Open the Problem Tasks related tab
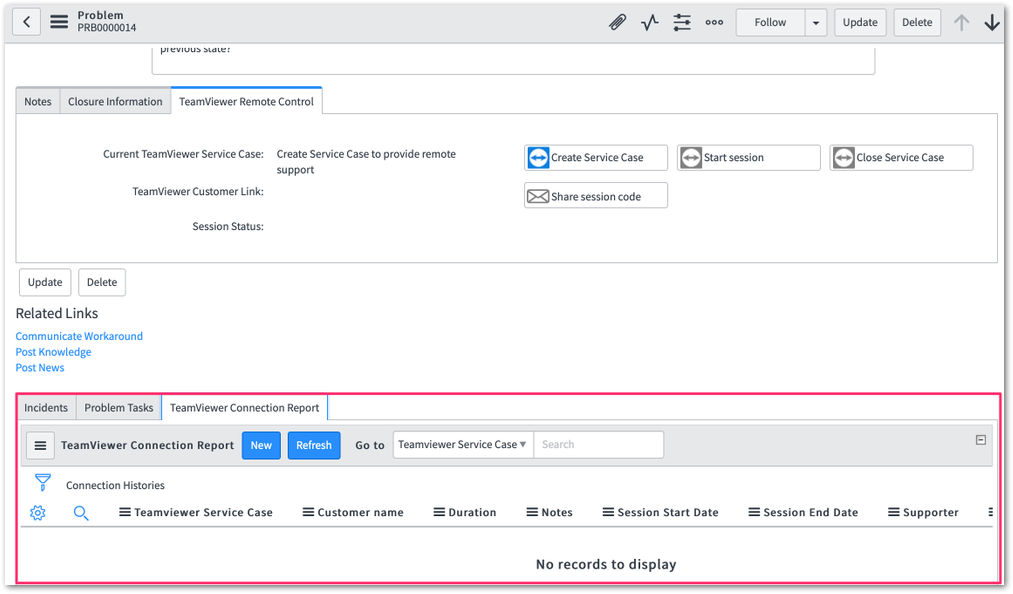Screen dimensions: 1013x594 pyautogui.click(x=119, y=408)
